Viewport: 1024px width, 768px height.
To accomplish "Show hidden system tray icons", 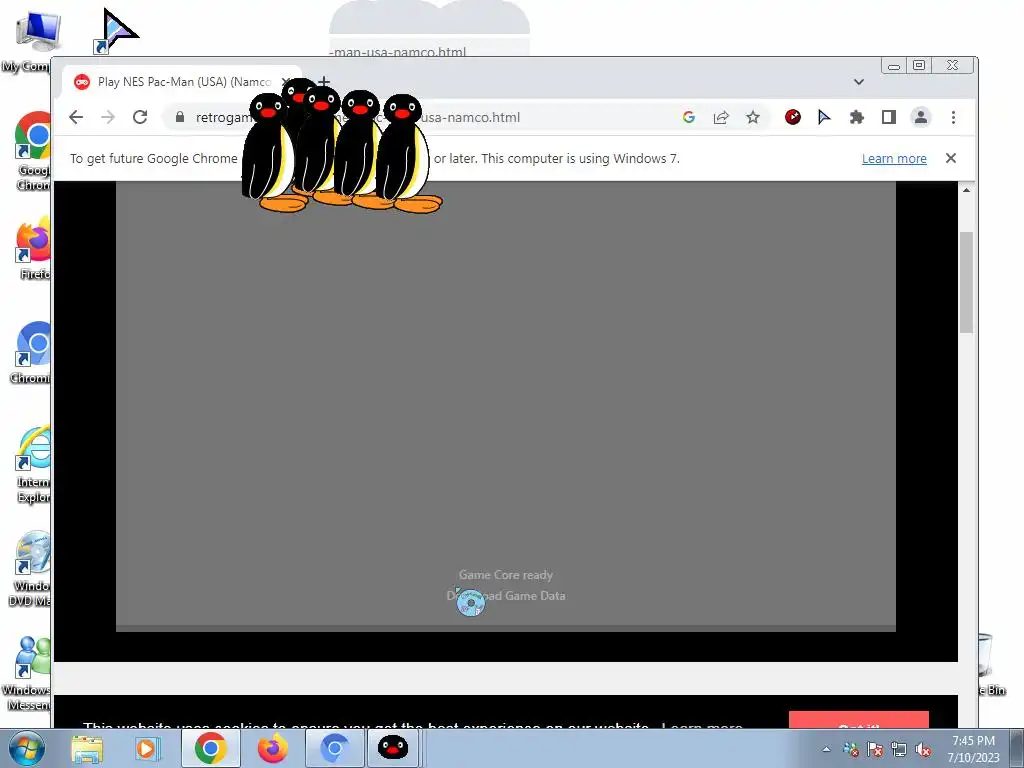I will pos(826,749).
